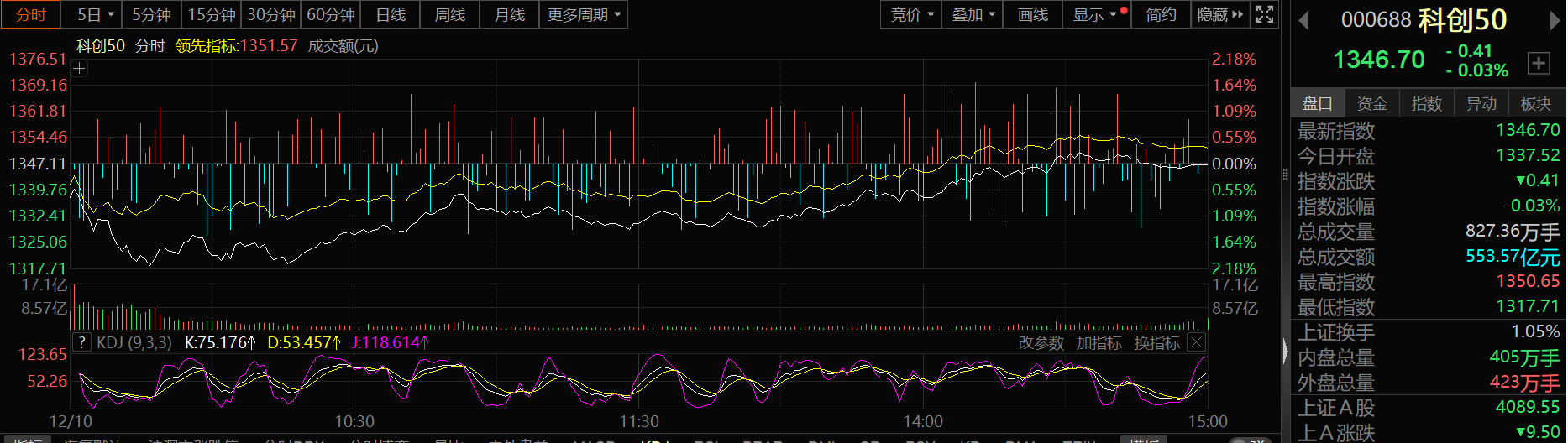Expand the 叠加 overlay dropdown
The height and width of the screenshot is (443, 1568).
[973, 14]
